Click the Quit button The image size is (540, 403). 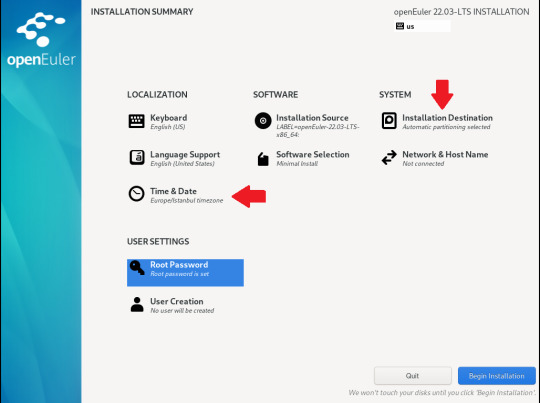413,376
